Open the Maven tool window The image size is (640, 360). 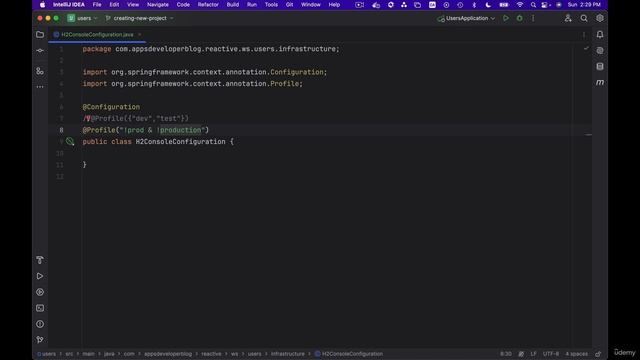[600, 82]
